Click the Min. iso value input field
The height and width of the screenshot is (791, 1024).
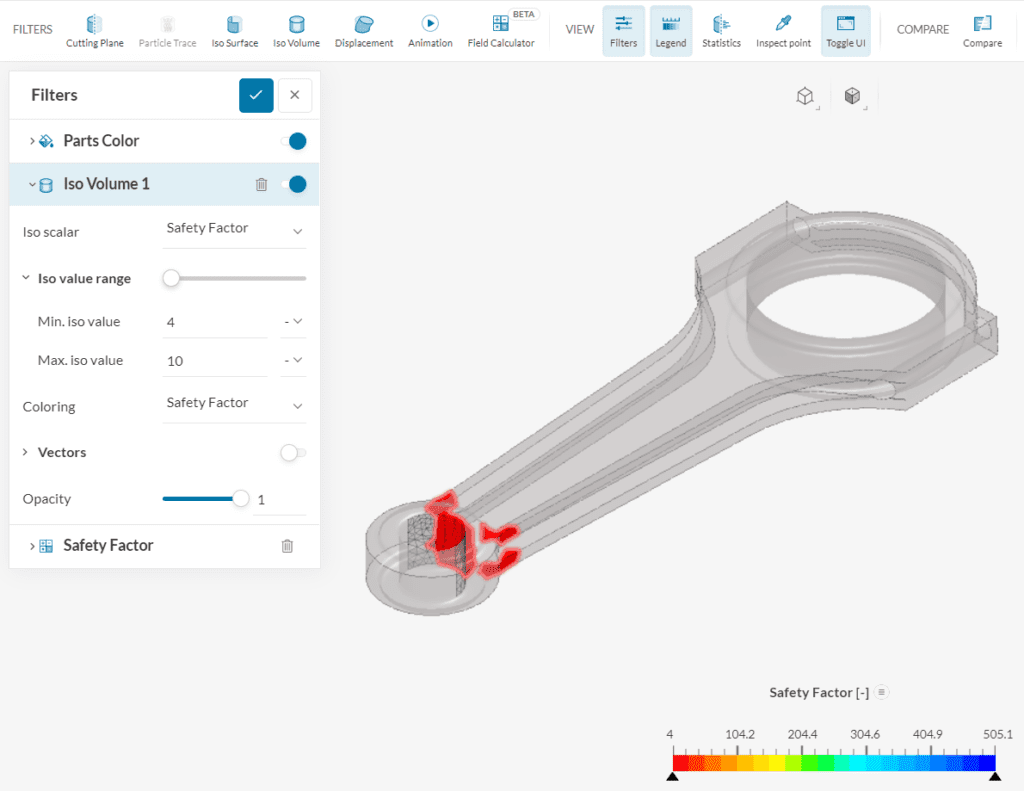[x=215, y=321]
